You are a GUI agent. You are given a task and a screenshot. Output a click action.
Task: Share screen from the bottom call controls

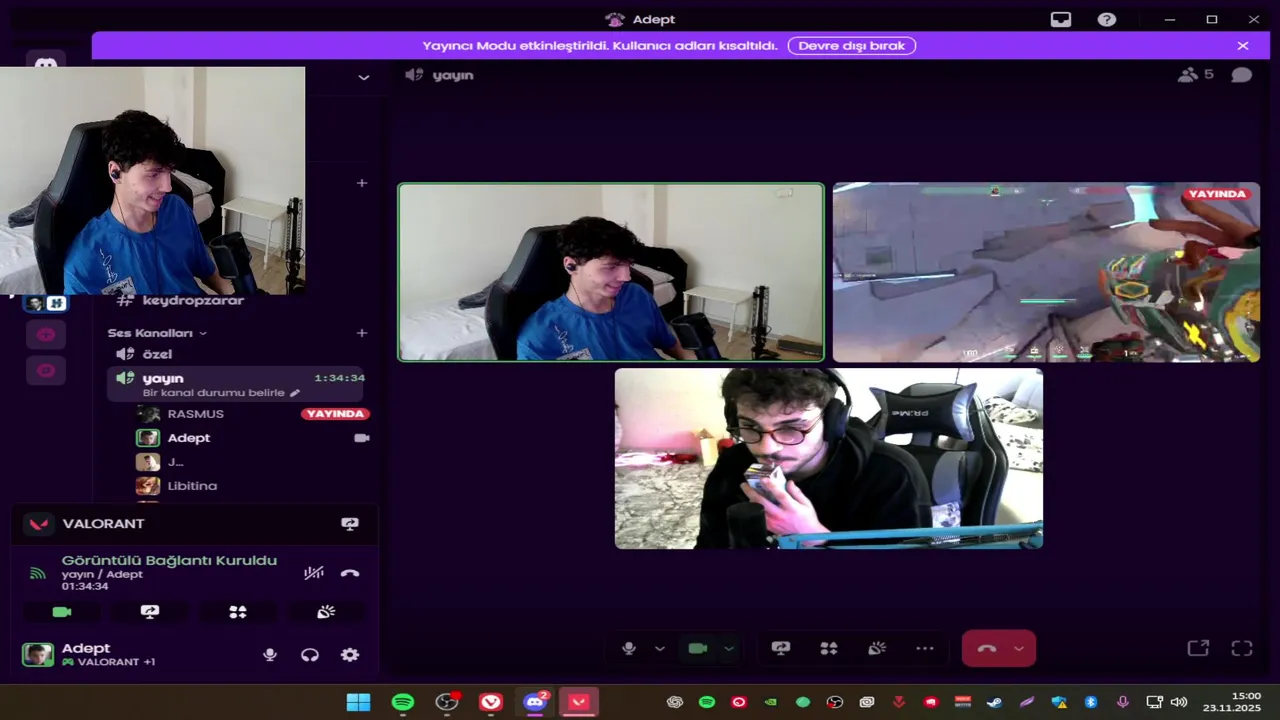pyautogui.click(x=781, y=648)
